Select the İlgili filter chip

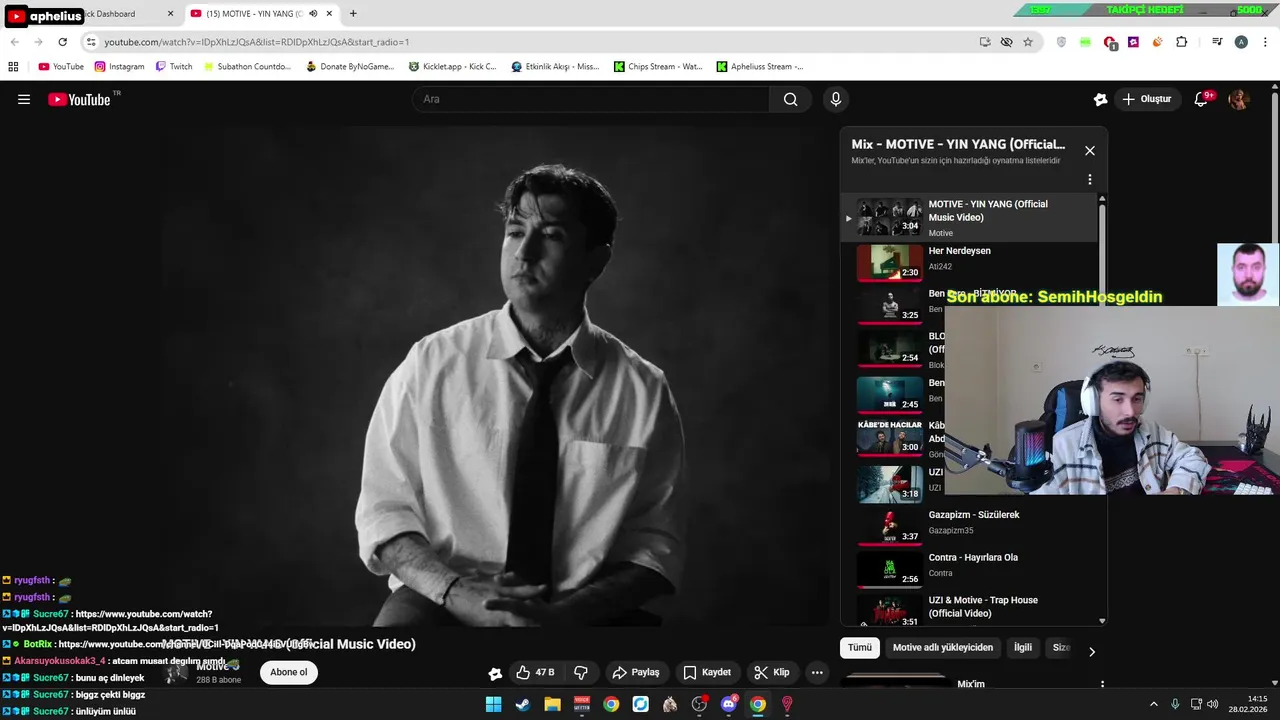pos(1023,647)
